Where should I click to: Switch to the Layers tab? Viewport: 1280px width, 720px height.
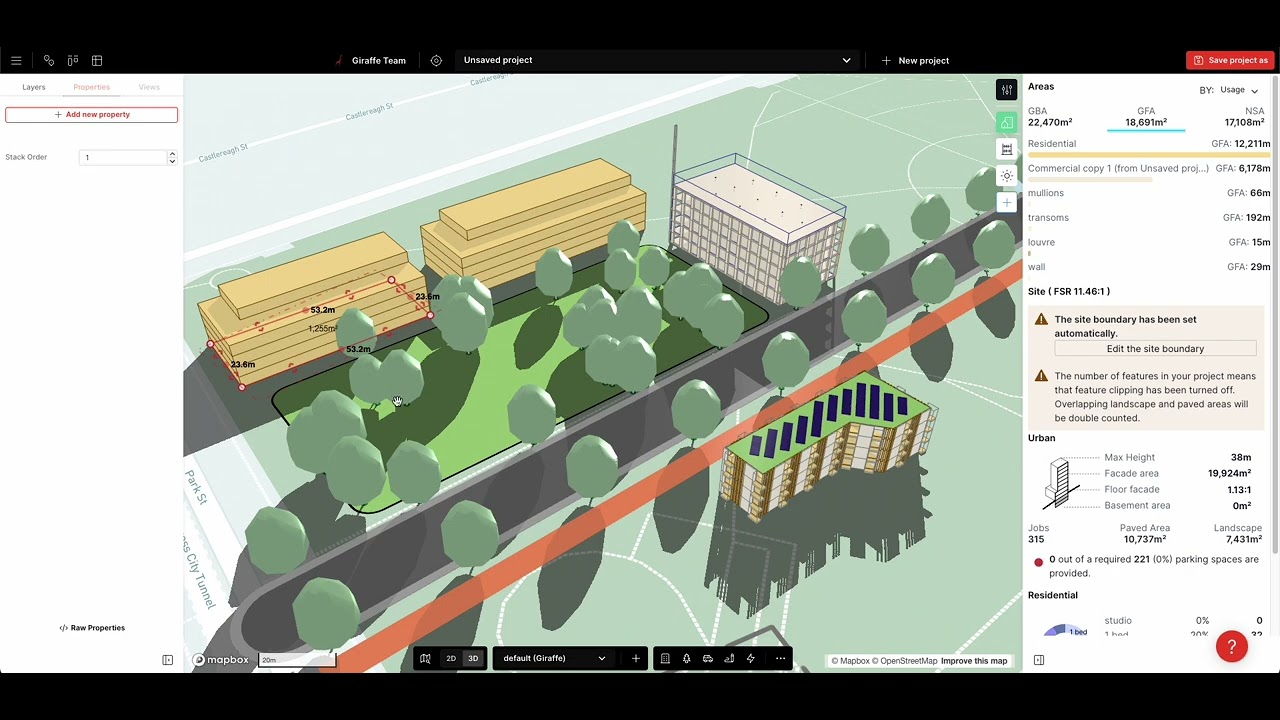34,87
